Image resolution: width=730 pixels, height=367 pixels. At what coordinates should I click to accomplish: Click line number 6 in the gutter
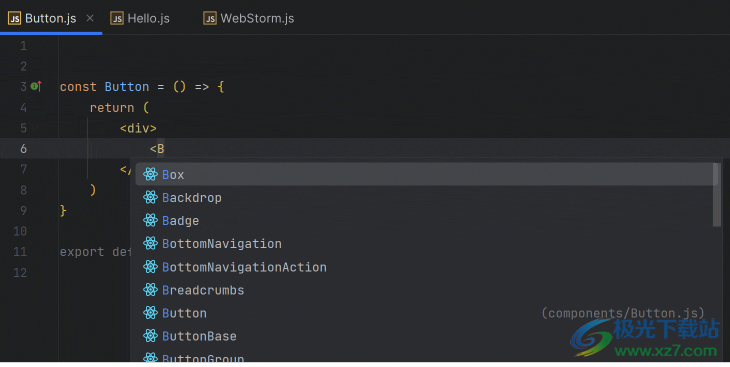23,149
